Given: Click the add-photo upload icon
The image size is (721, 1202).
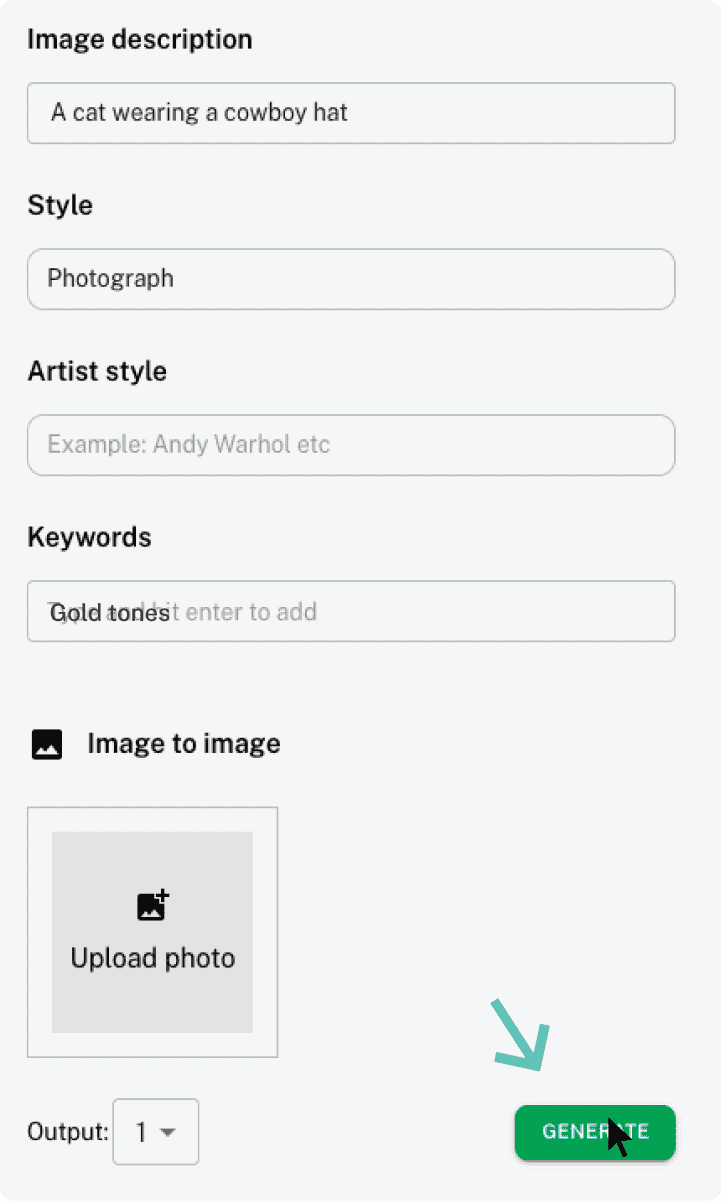Looking at the screenshot, I should click(152, 905).
